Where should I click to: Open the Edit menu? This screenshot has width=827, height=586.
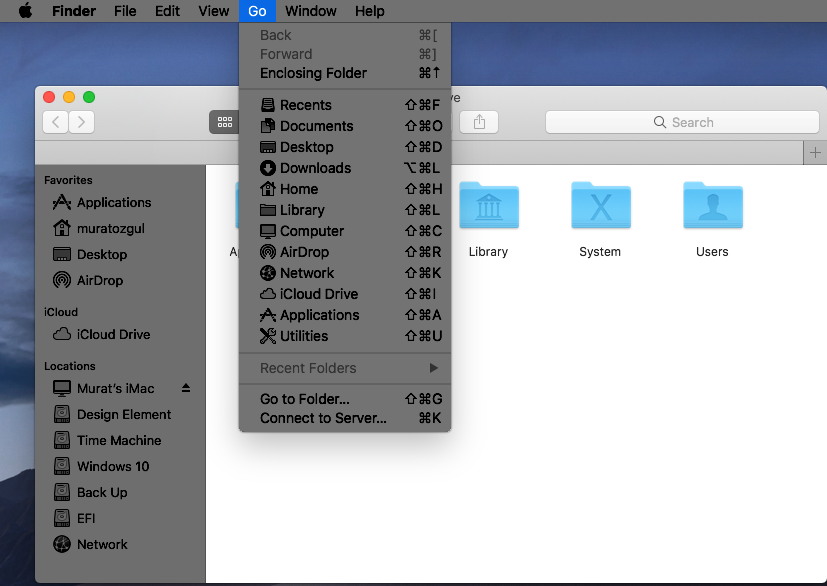[x=167, y=11]
